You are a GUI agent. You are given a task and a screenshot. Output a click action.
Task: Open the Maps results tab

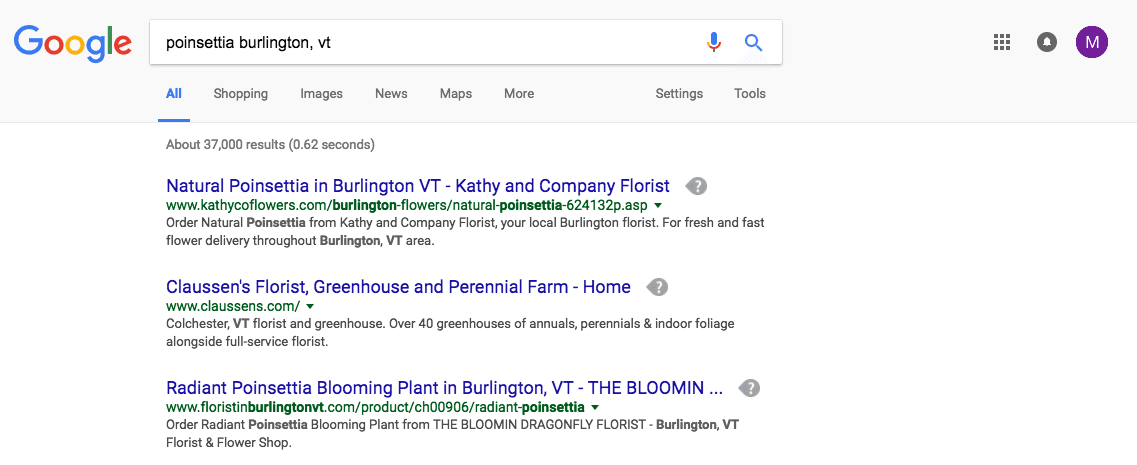tap(455, 94)
